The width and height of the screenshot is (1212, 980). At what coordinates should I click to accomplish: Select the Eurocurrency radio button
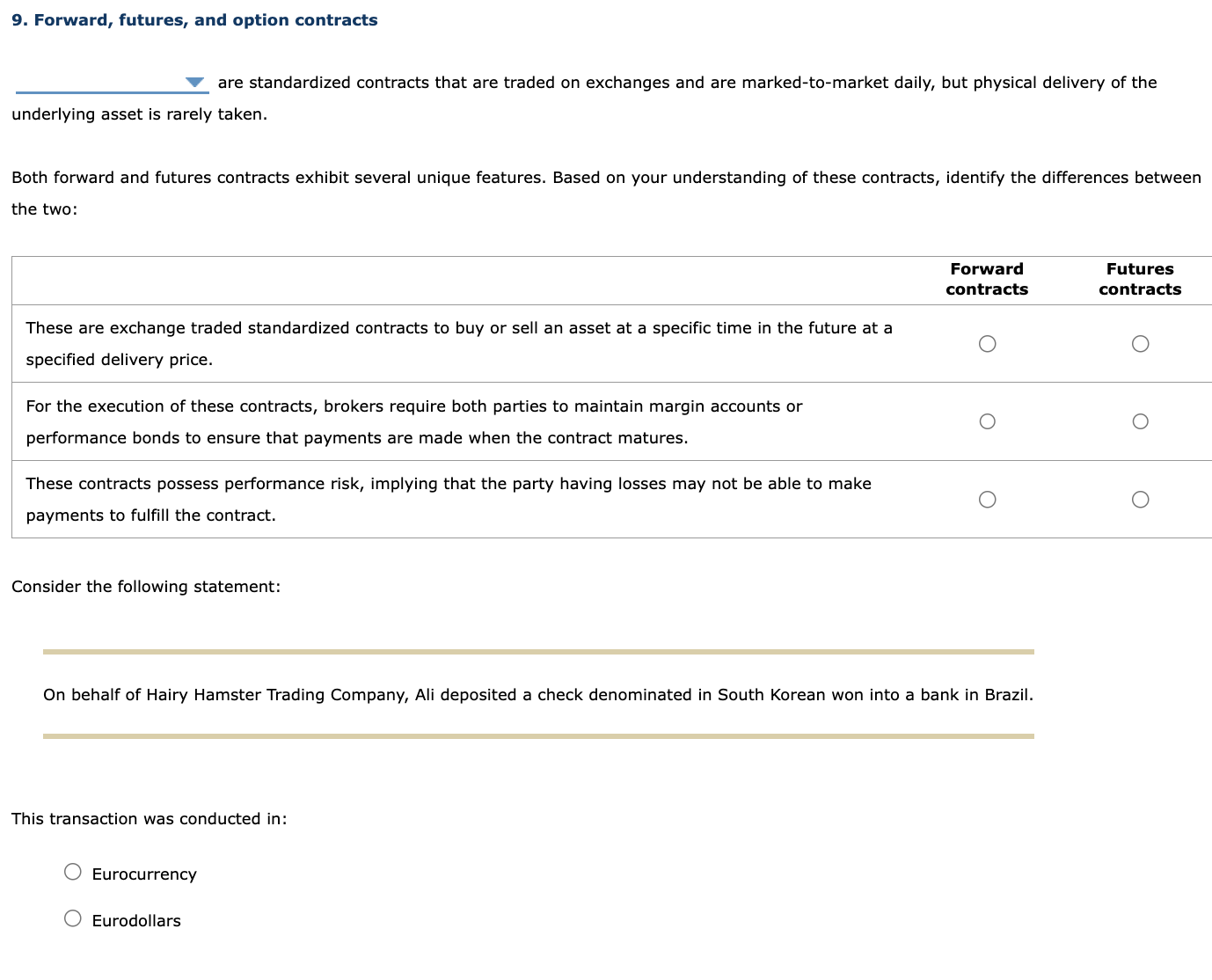pos(73,872)
